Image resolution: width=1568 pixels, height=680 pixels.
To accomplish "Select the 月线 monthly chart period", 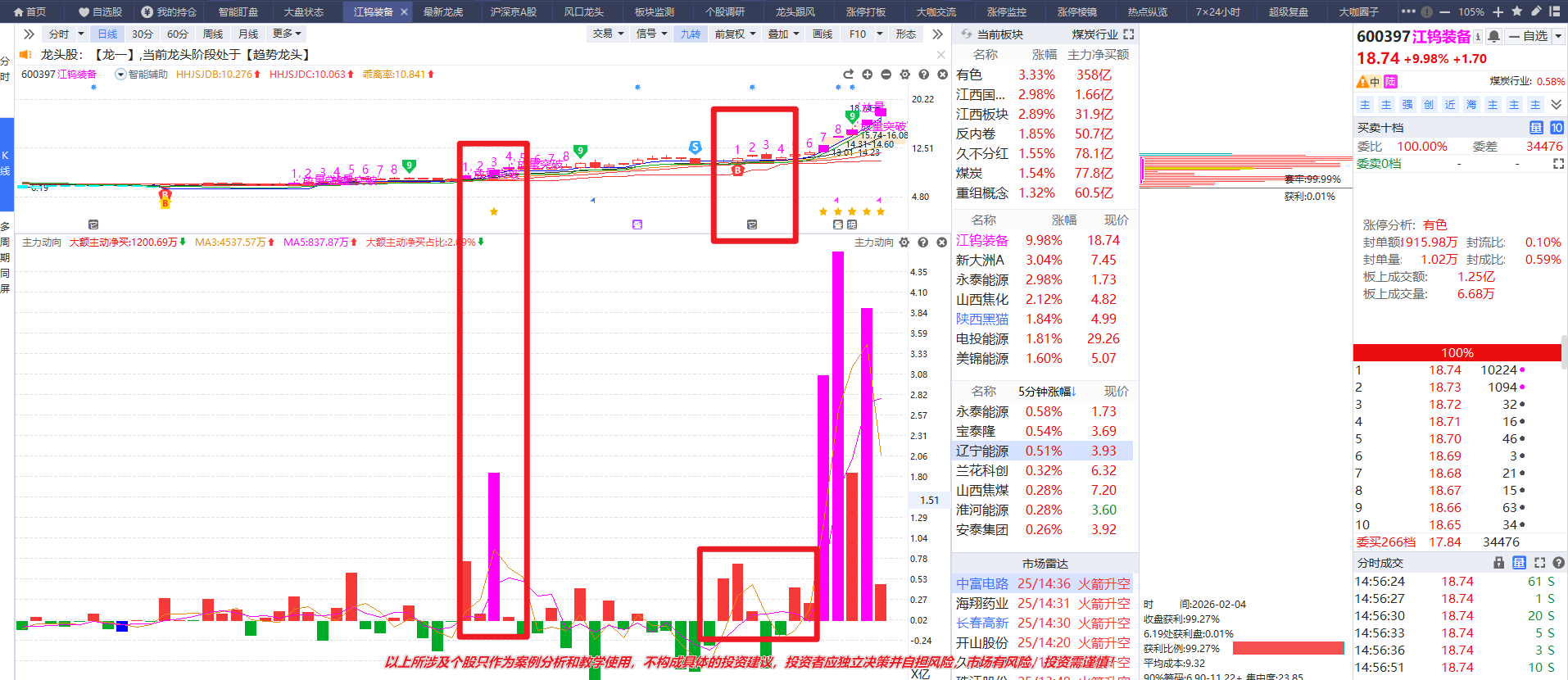I will (x=248, y=34).
